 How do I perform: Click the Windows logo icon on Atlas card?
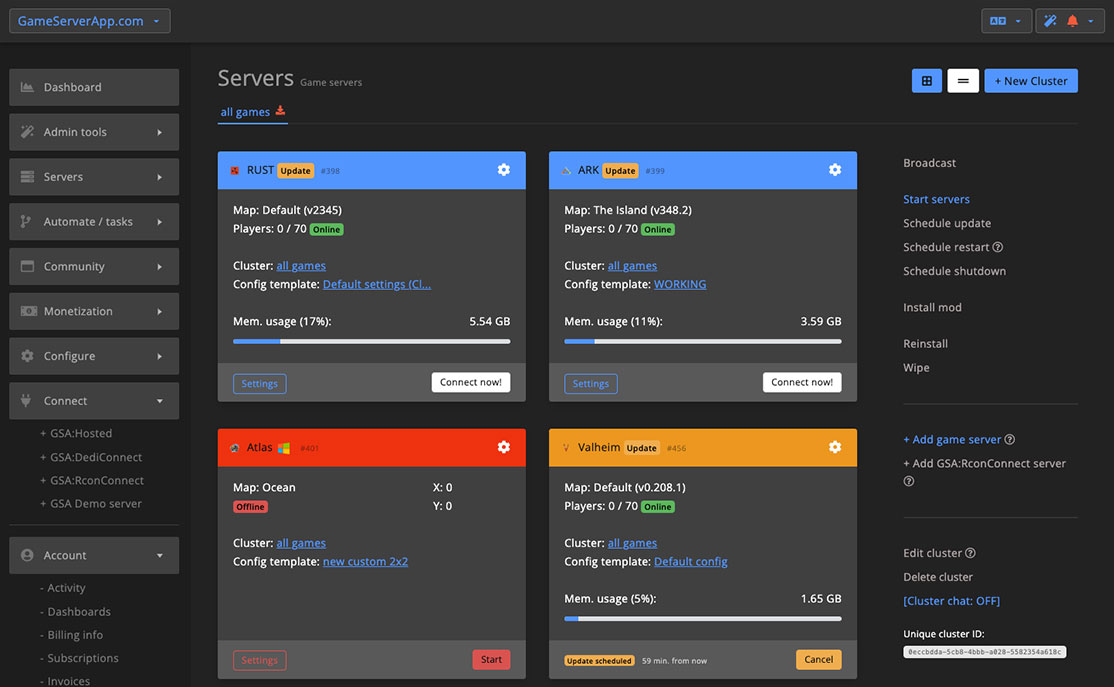[x=283, y=448]
